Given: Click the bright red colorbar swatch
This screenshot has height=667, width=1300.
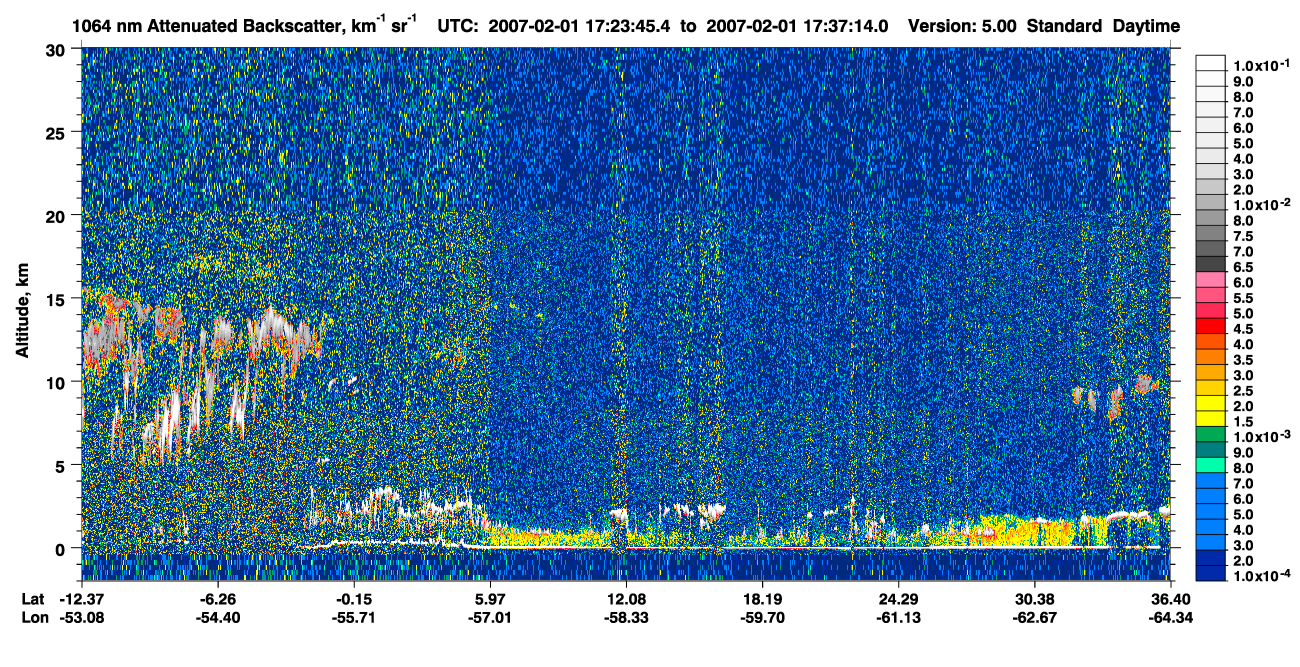Looking at the screenshot, I should 1211,326.
